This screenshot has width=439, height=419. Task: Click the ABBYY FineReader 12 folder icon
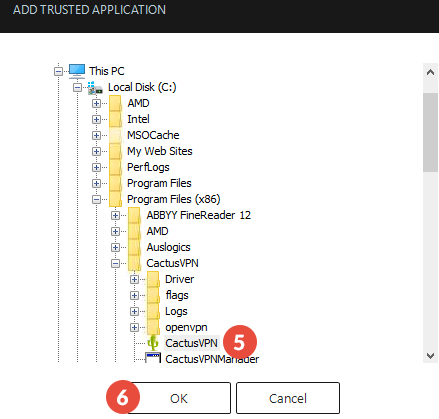pos(134,215)
